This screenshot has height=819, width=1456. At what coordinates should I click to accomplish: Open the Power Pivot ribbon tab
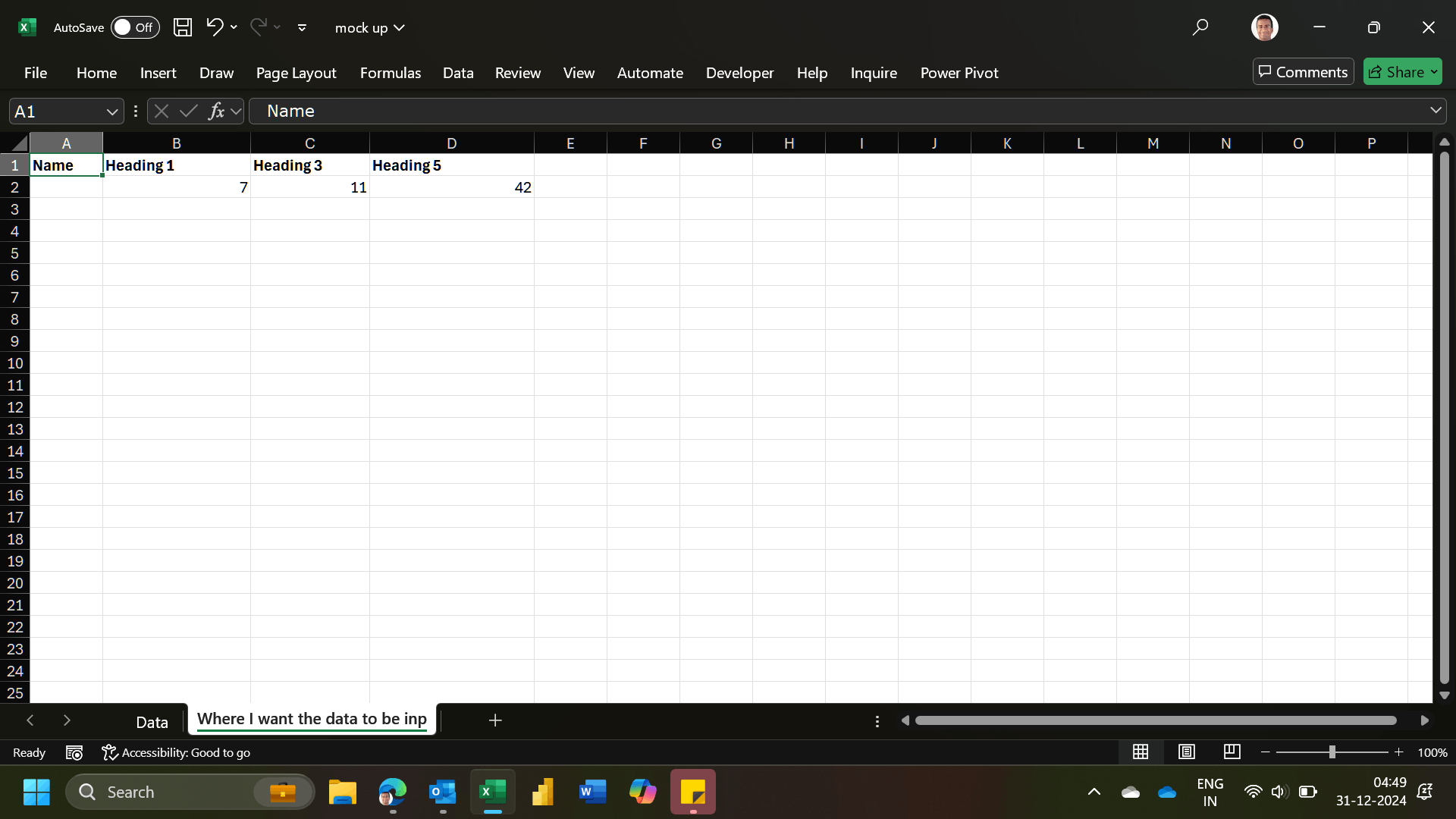[959, 73]
